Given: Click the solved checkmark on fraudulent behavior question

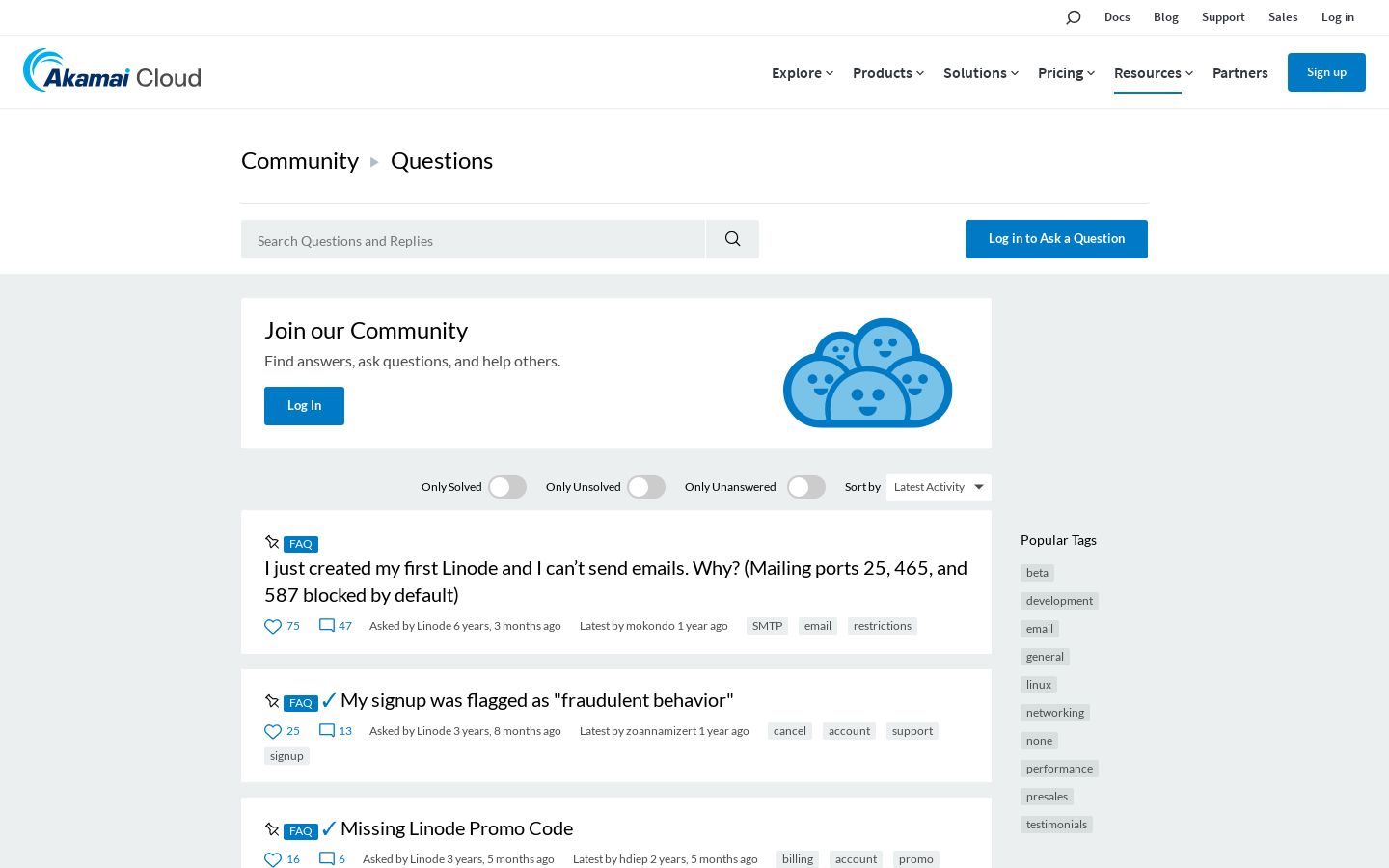Looking at the screenshot, I should 329,700.
